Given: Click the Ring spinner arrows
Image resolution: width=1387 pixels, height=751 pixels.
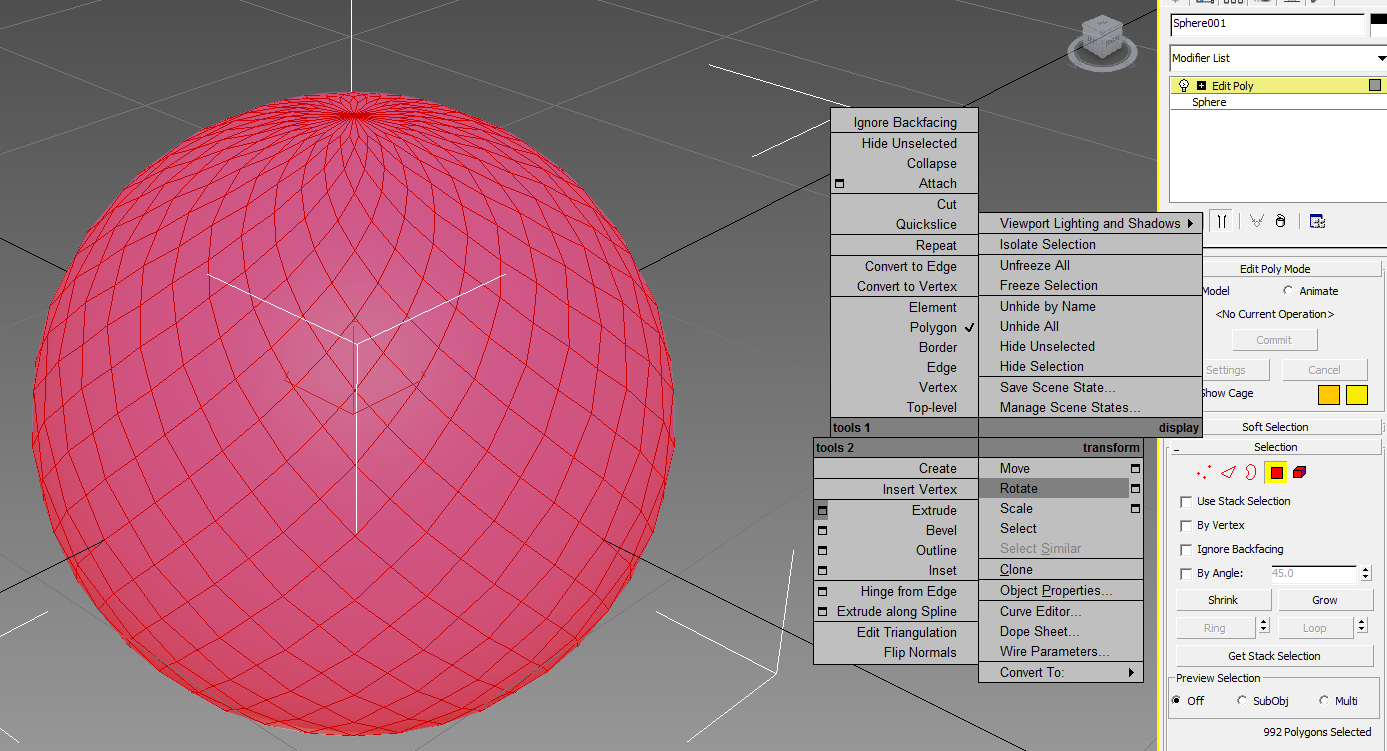Looking at the screenshot, I should 1264,627.
